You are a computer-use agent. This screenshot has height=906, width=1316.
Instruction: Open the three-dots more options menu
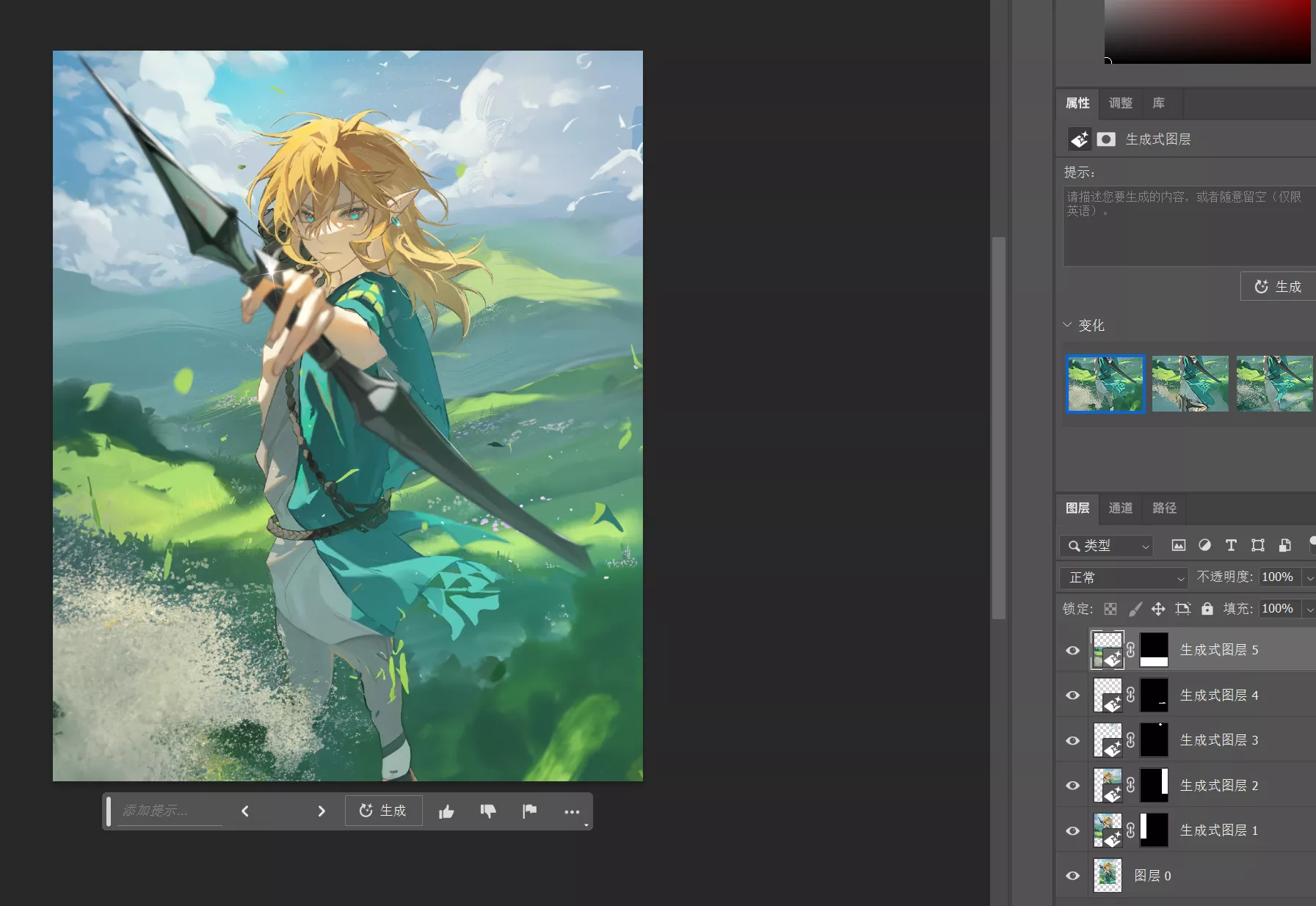[572, 811]
